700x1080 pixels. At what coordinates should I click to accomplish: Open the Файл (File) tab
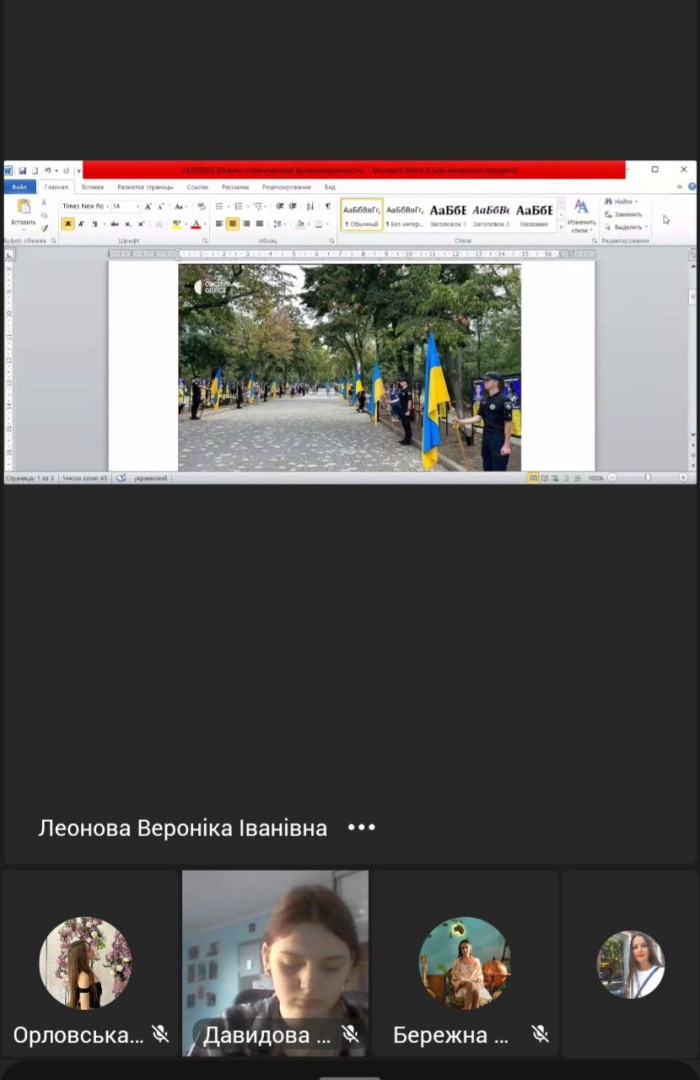coord(19,187)
